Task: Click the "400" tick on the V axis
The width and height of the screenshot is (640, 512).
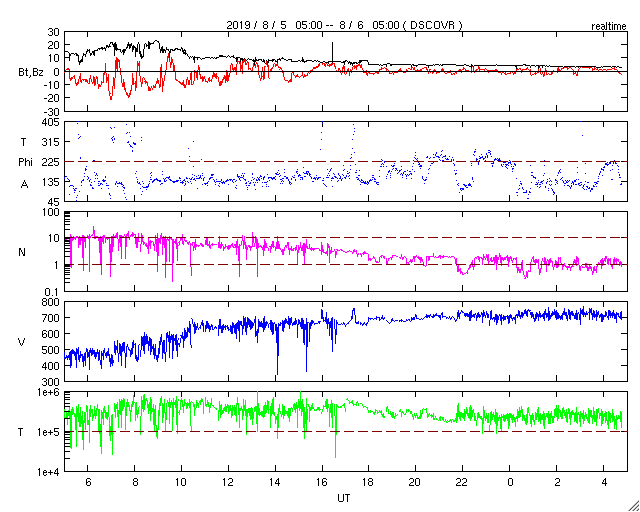Action: point(51,366)
